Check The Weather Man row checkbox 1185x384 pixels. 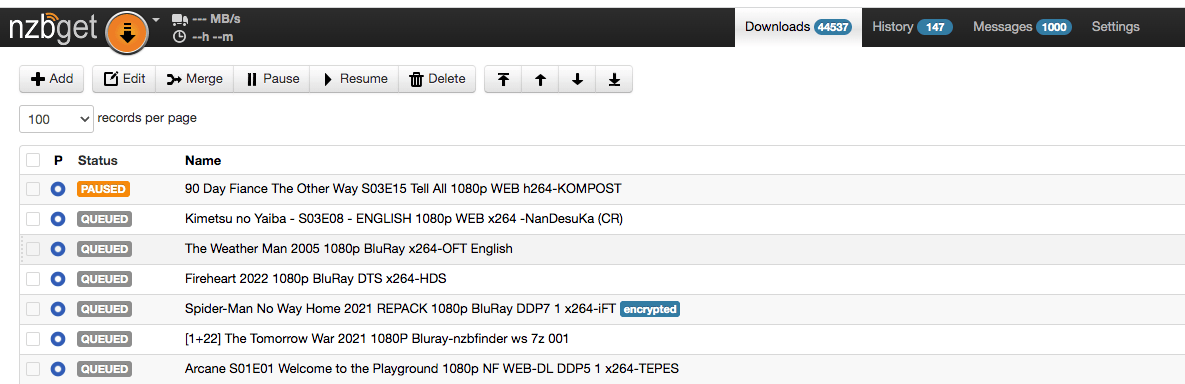point(32,249)
